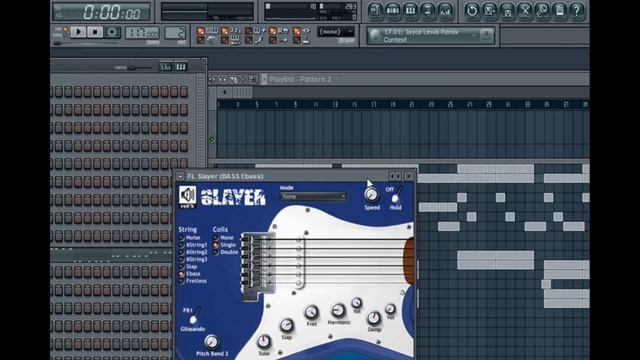Arm recording with the Record button

(112, 32)
